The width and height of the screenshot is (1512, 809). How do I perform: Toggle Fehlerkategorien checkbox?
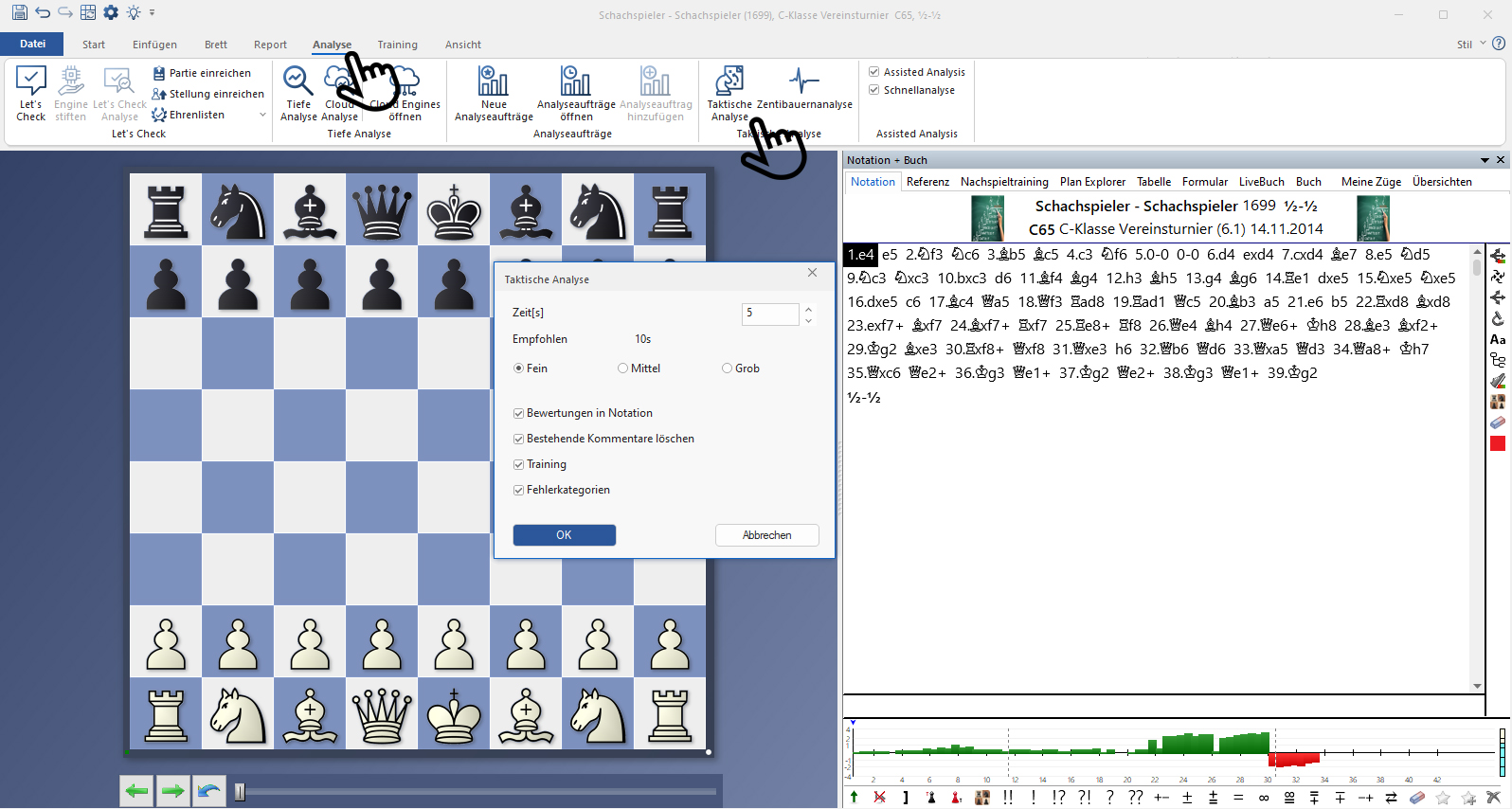(519, 490)
